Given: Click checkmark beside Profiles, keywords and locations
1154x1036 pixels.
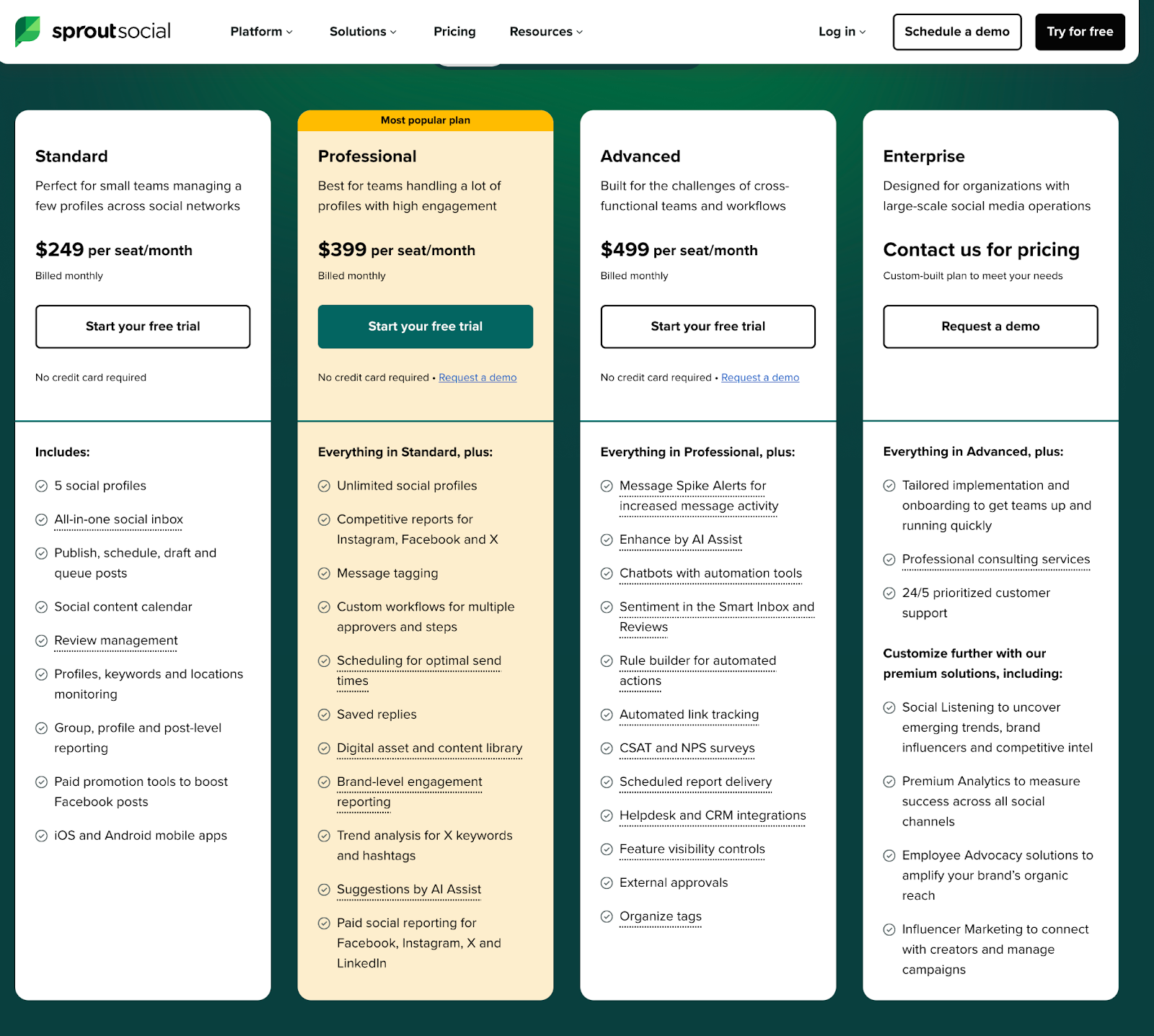Looking at the screenshot, I should (42, 675).
